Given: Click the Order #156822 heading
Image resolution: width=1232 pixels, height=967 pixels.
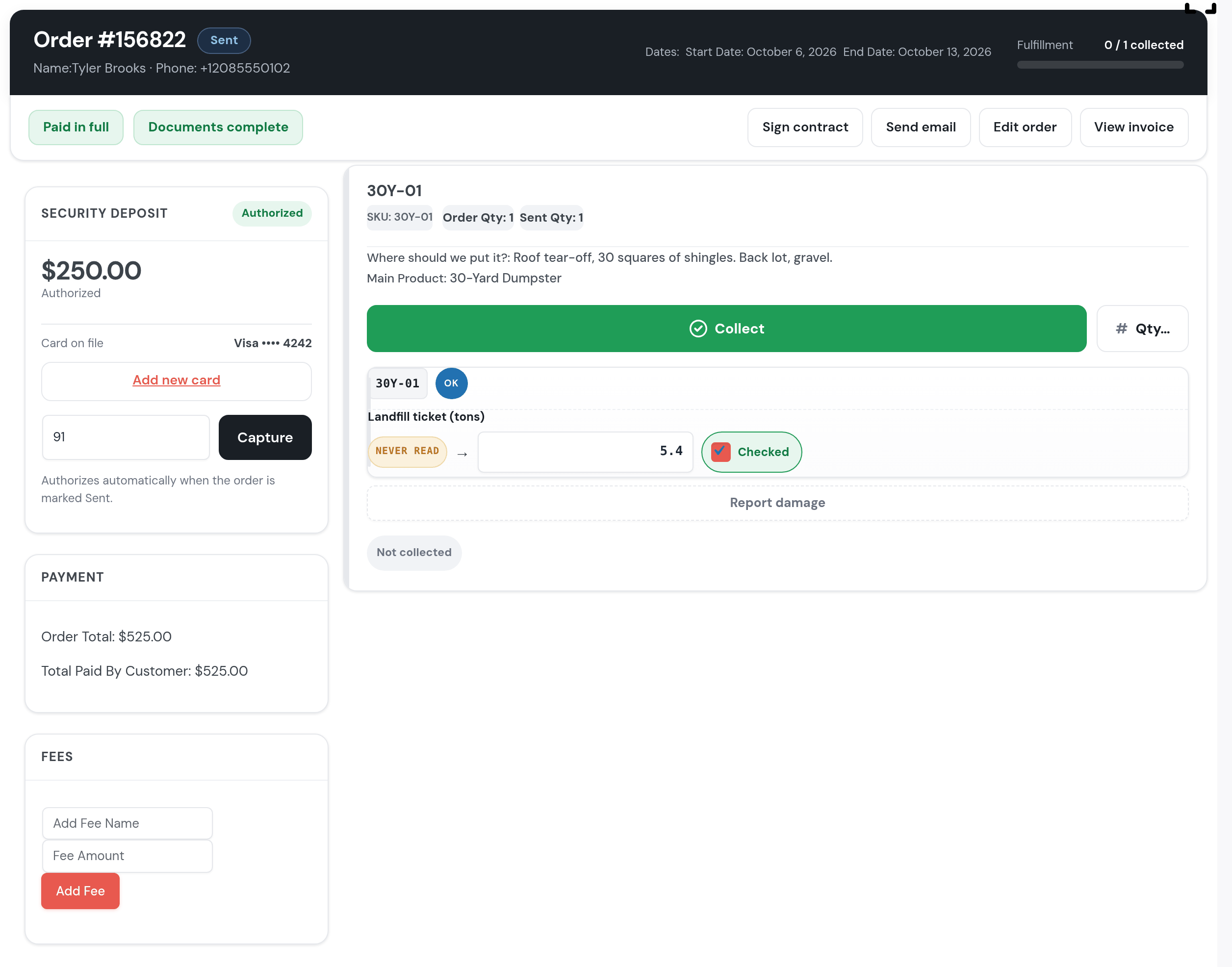Looking at the screenshot, I should click(109, 40).
